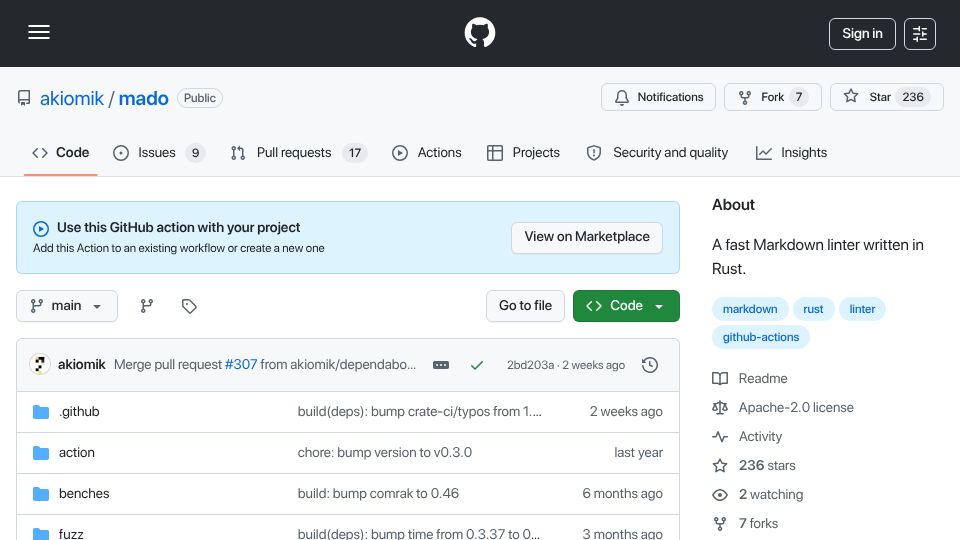
Task: Fork the mado repository
Action: 773,97
